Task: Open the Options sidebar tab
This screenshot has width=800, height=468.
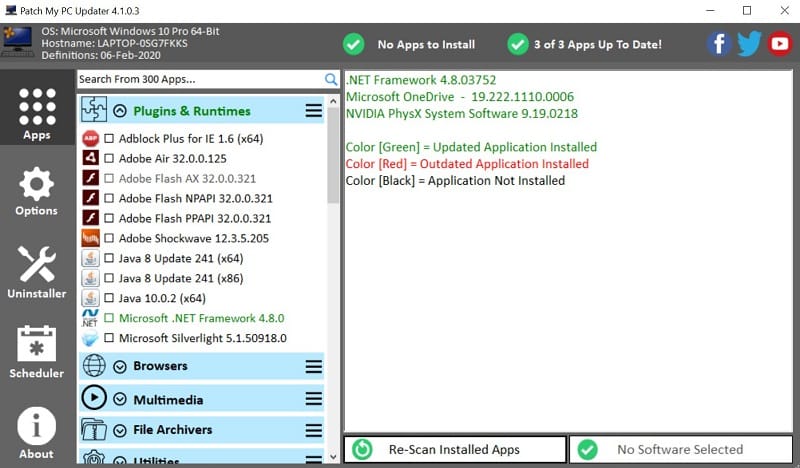Action: [x=37, y=191]
